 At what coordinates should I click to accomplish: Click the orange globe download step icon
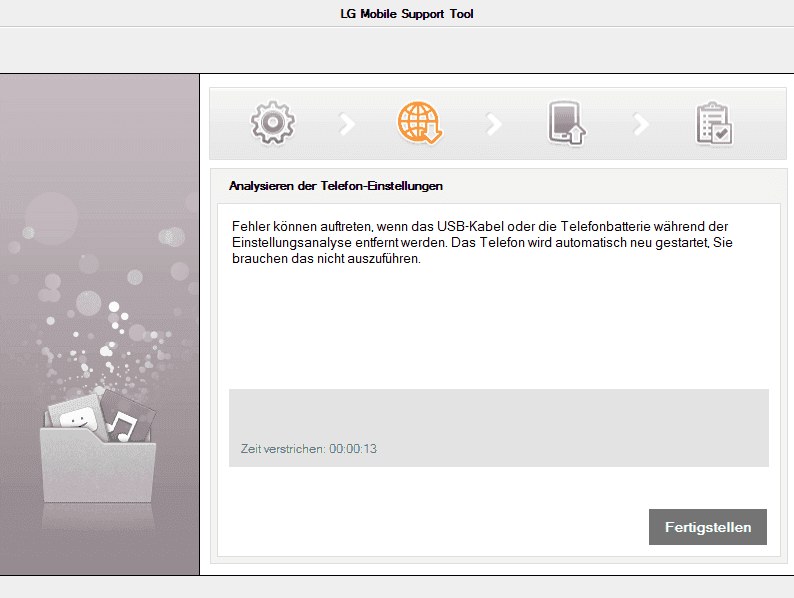[x=419, y=123]
